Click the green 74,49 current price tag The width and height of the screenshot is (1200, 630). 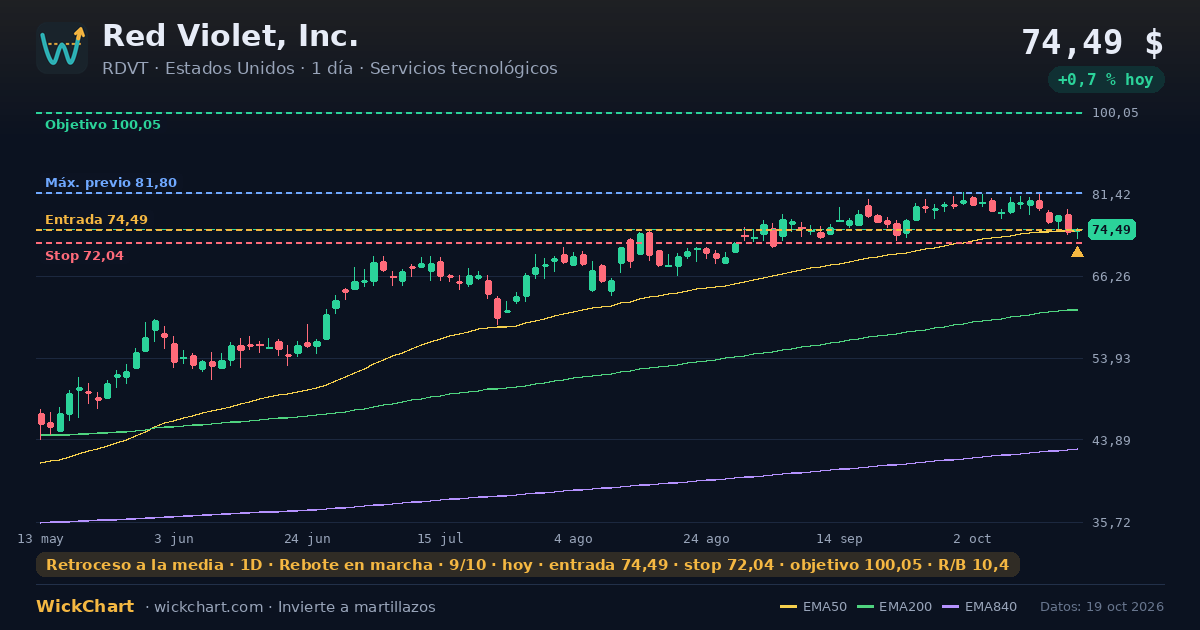[1111, 230]
